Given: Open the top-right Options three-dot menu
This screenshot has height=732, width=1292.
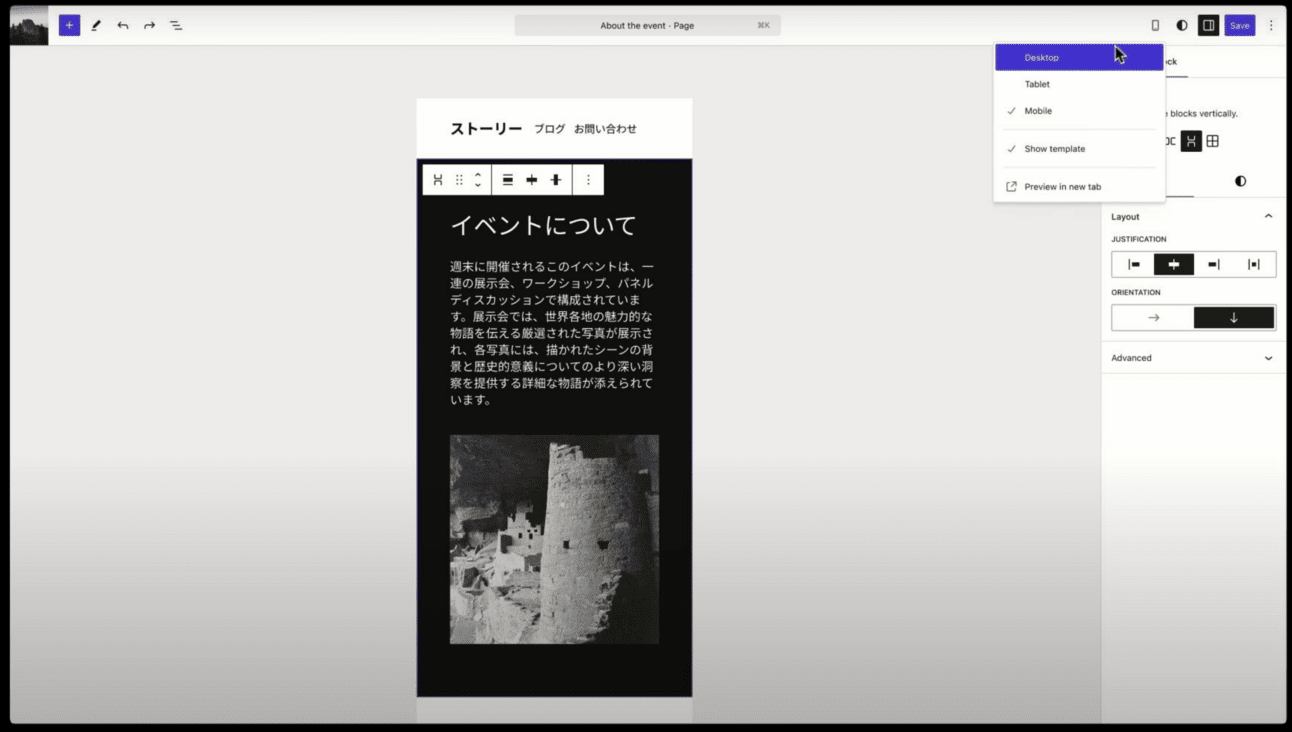Looking at the screenshot, I should coord(1271,25).
